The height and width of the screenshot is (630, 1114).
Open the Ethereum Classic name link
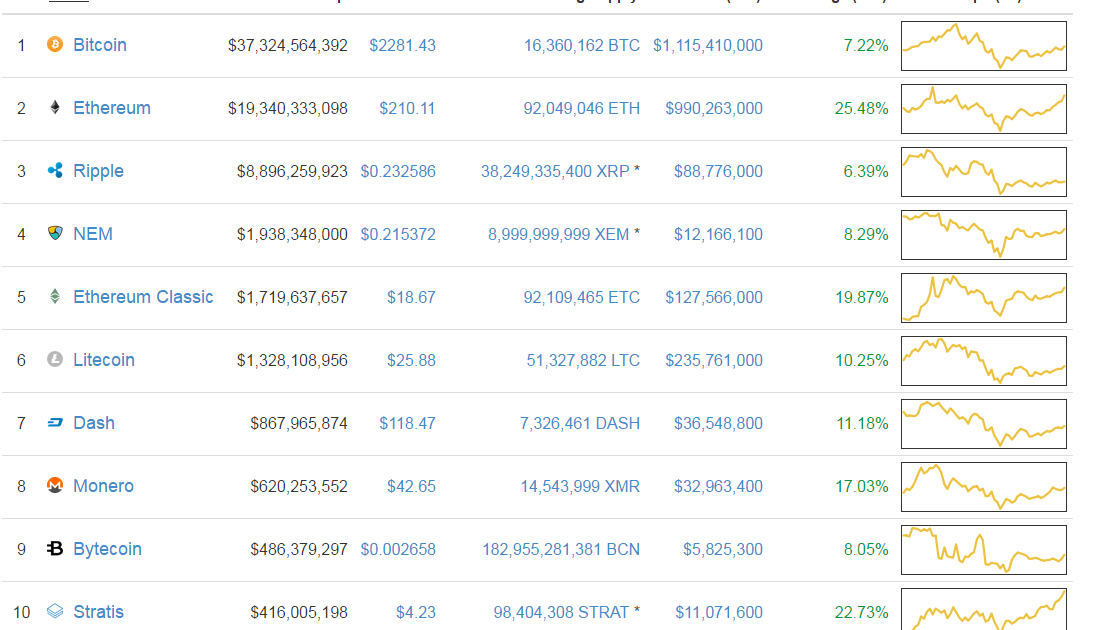(144, 297)
